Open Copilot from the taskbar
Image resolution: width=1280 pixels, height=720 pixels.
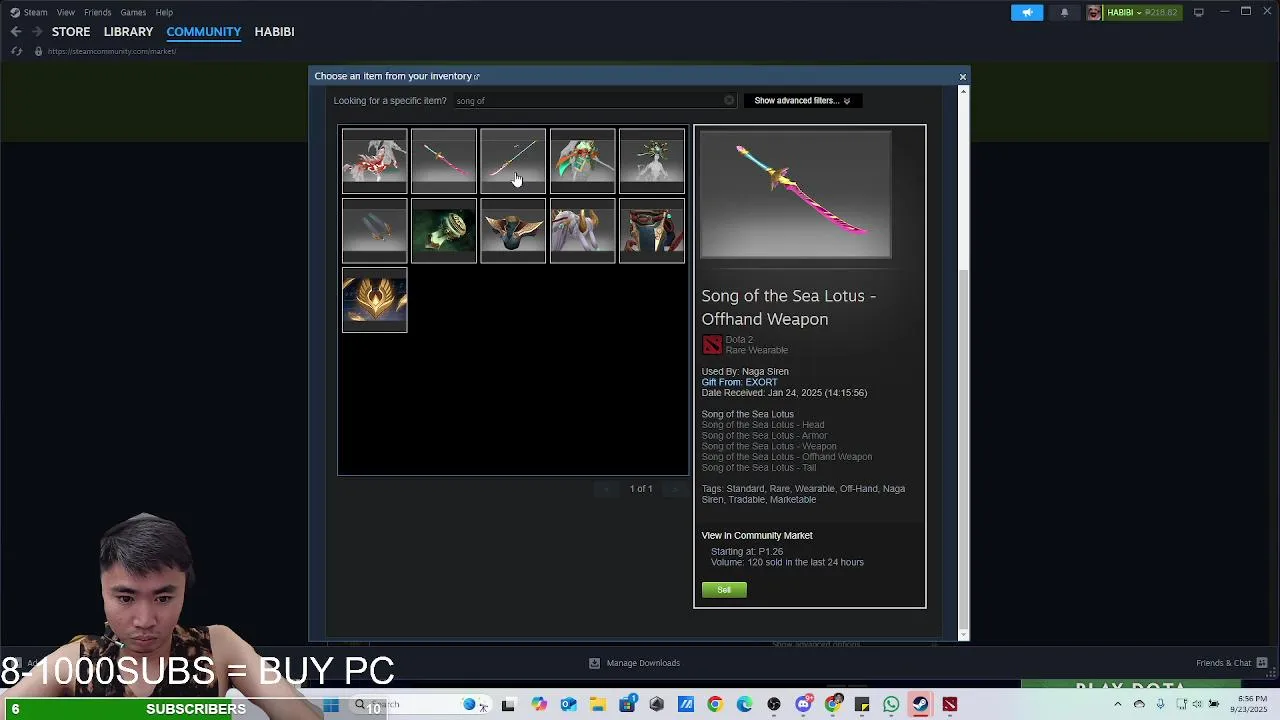pyautogui.click(x=539, y=705)
